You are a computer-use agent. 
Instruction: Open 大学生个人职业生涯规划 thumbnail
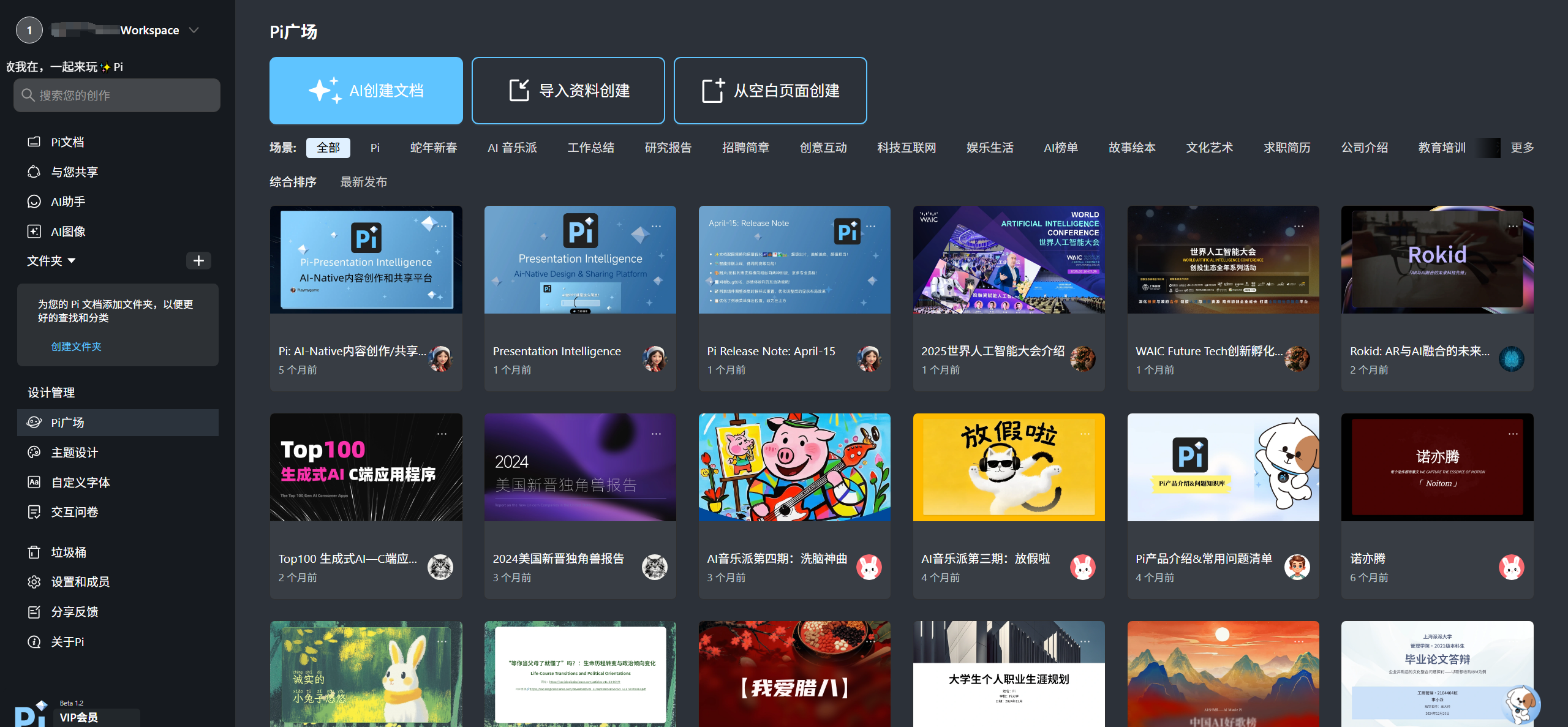coord(1009,674)
